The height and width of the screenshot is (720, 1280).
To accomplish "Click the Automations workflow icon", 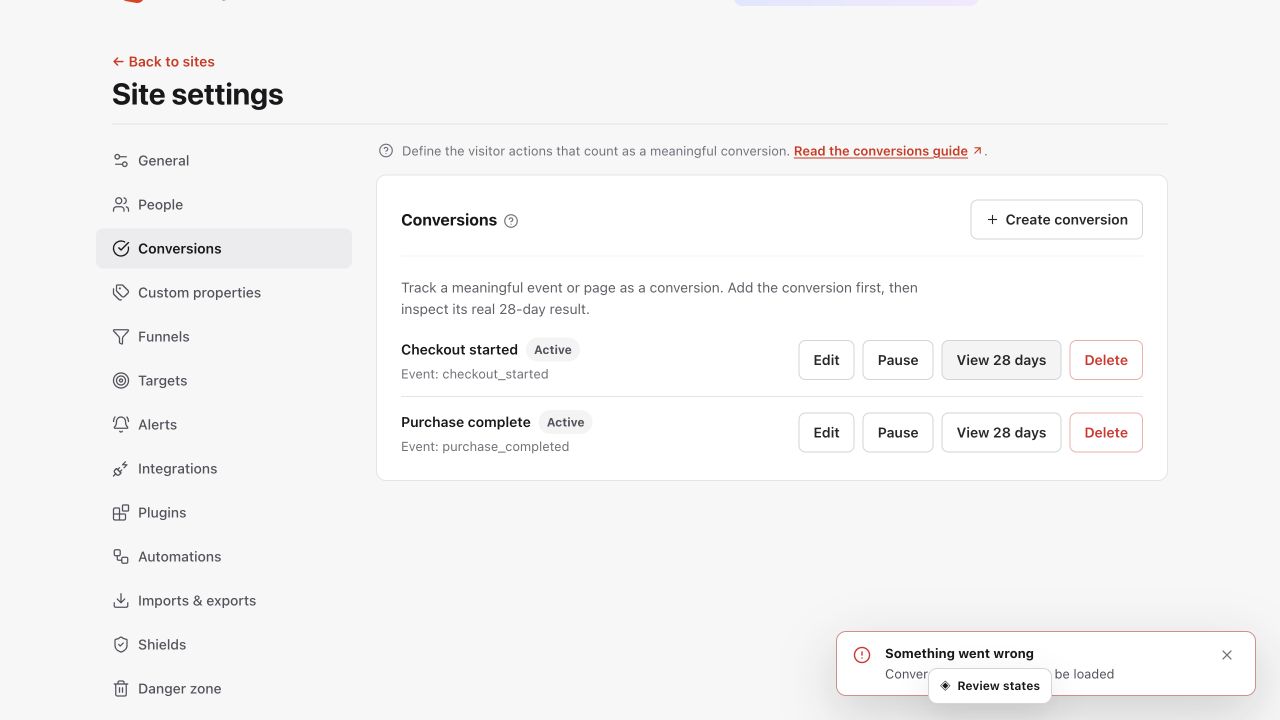I will 121,557.
